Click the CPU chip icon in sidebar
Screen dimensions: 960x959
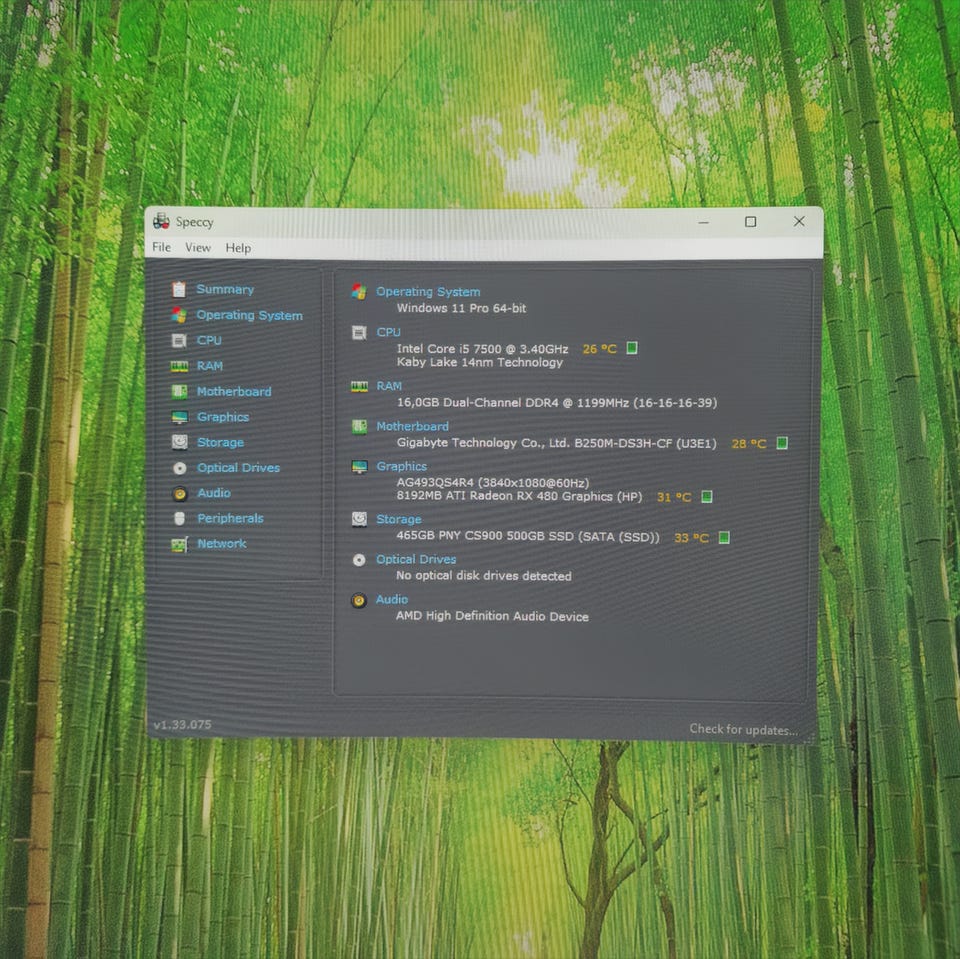179,340
